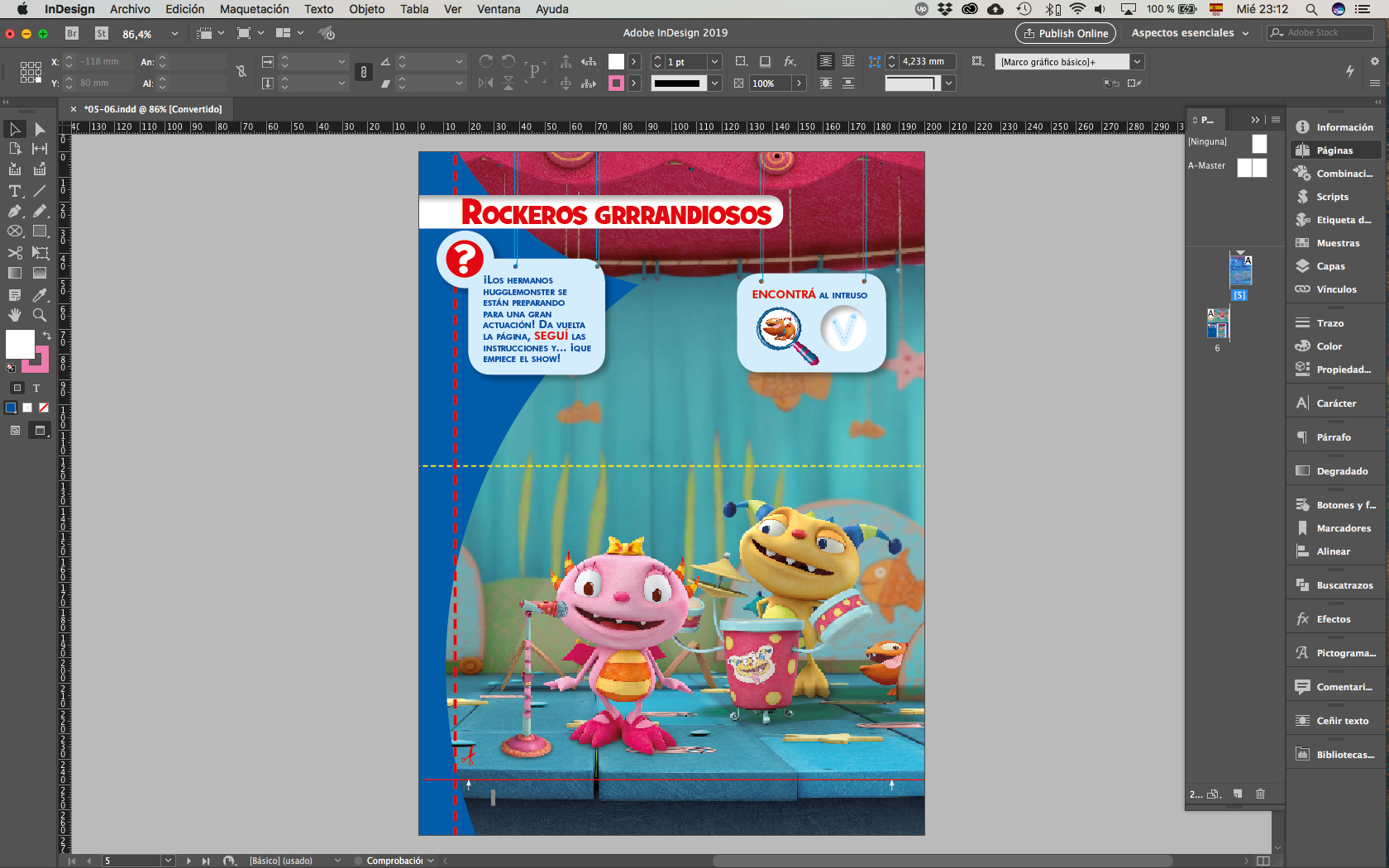Open the zoom level dropdown
This screenshot has width=1389, height=868.
point(174,34)
